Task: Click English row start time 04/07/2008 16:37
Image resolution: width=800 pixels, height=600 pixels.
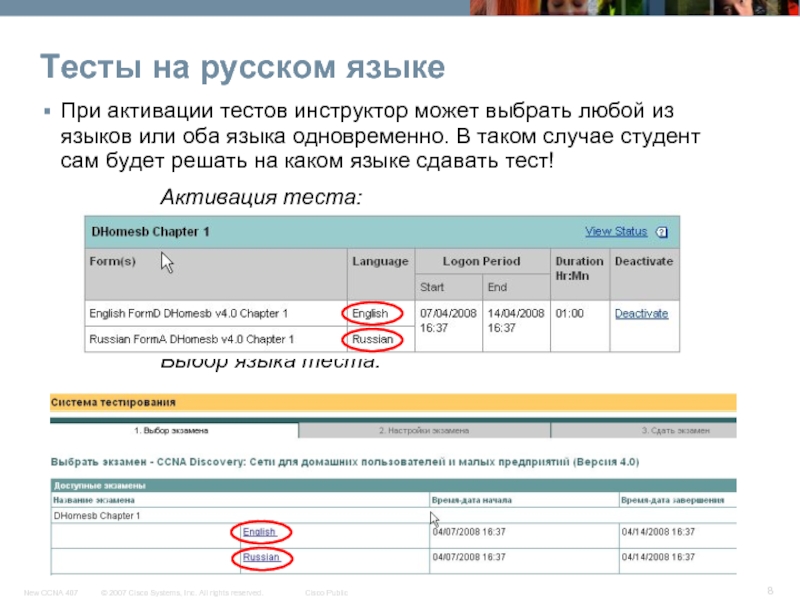Action: point(469,532)
